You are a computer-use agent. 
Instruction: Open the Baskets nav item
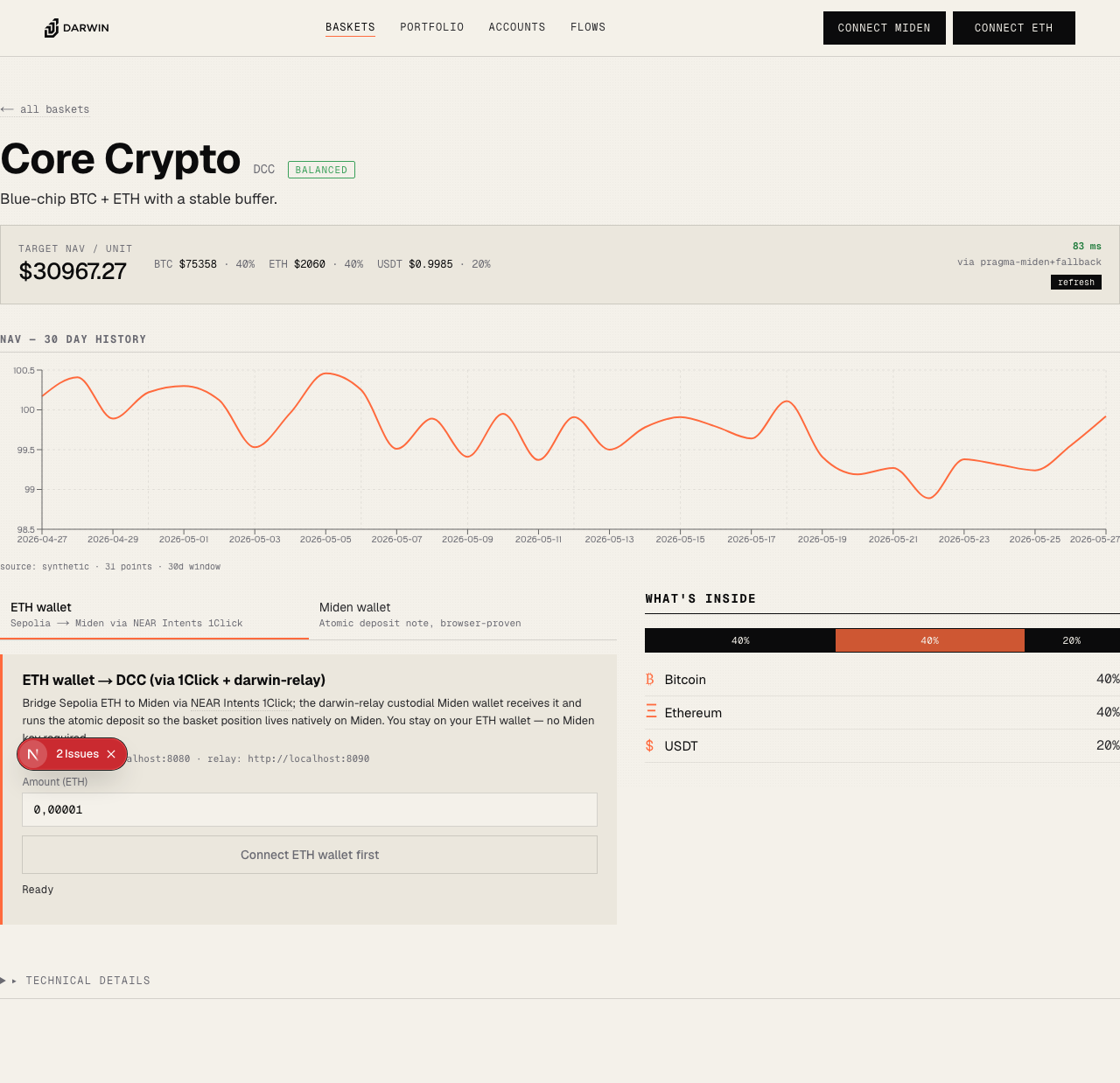click(350, 27)
